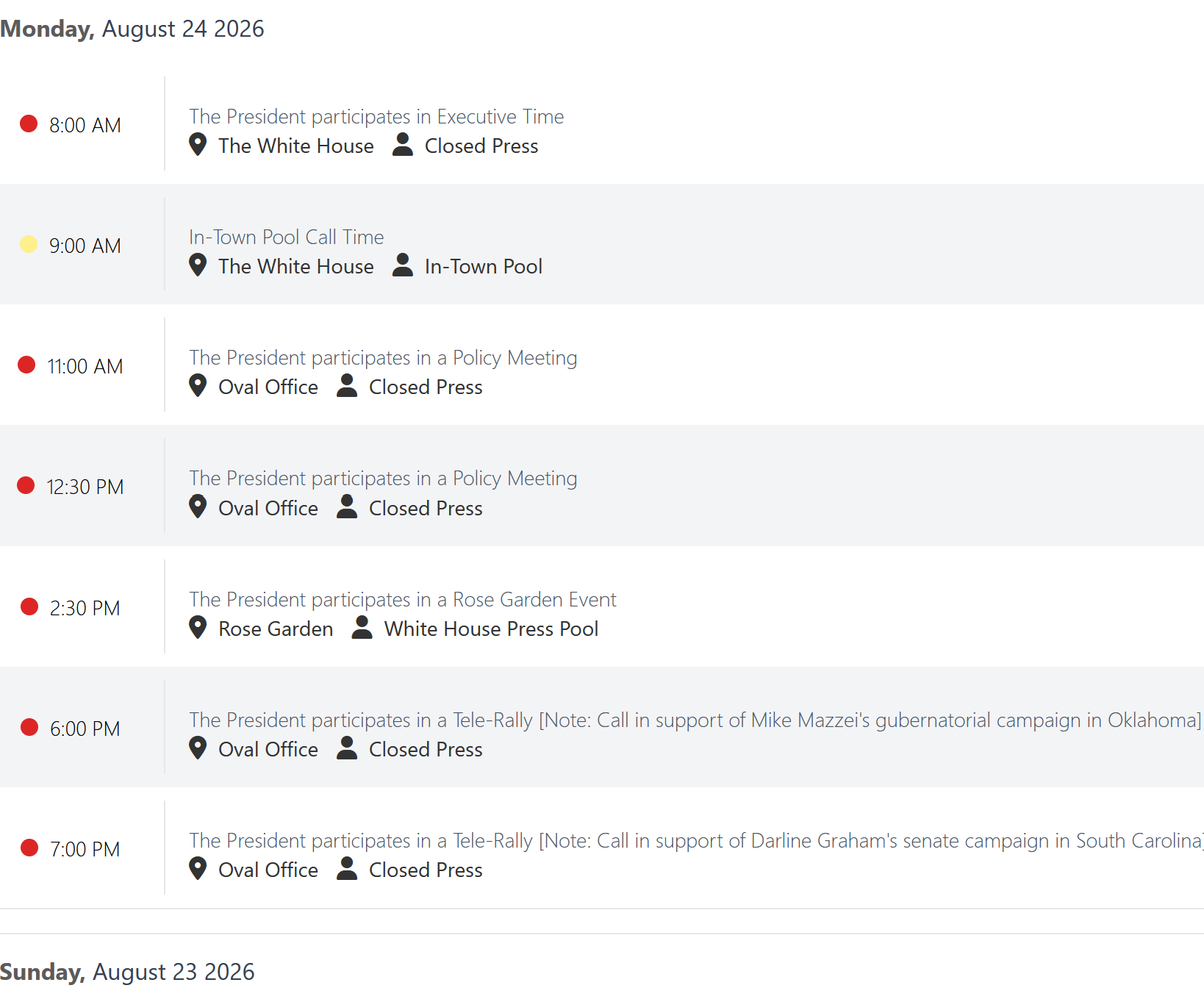Click the 12:30 PM Policy Meeting title

click(383, 478)
